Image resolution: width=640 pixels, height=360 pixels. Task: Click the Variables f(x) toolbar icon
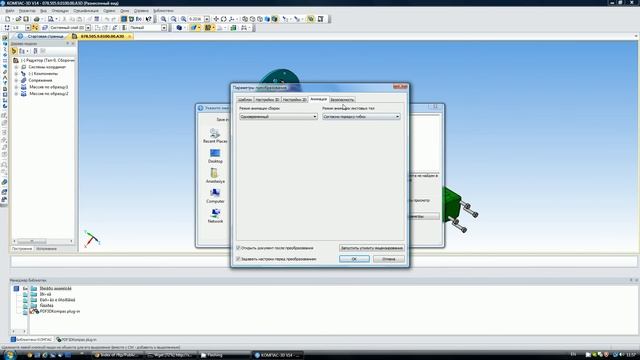tap(139, 19)
